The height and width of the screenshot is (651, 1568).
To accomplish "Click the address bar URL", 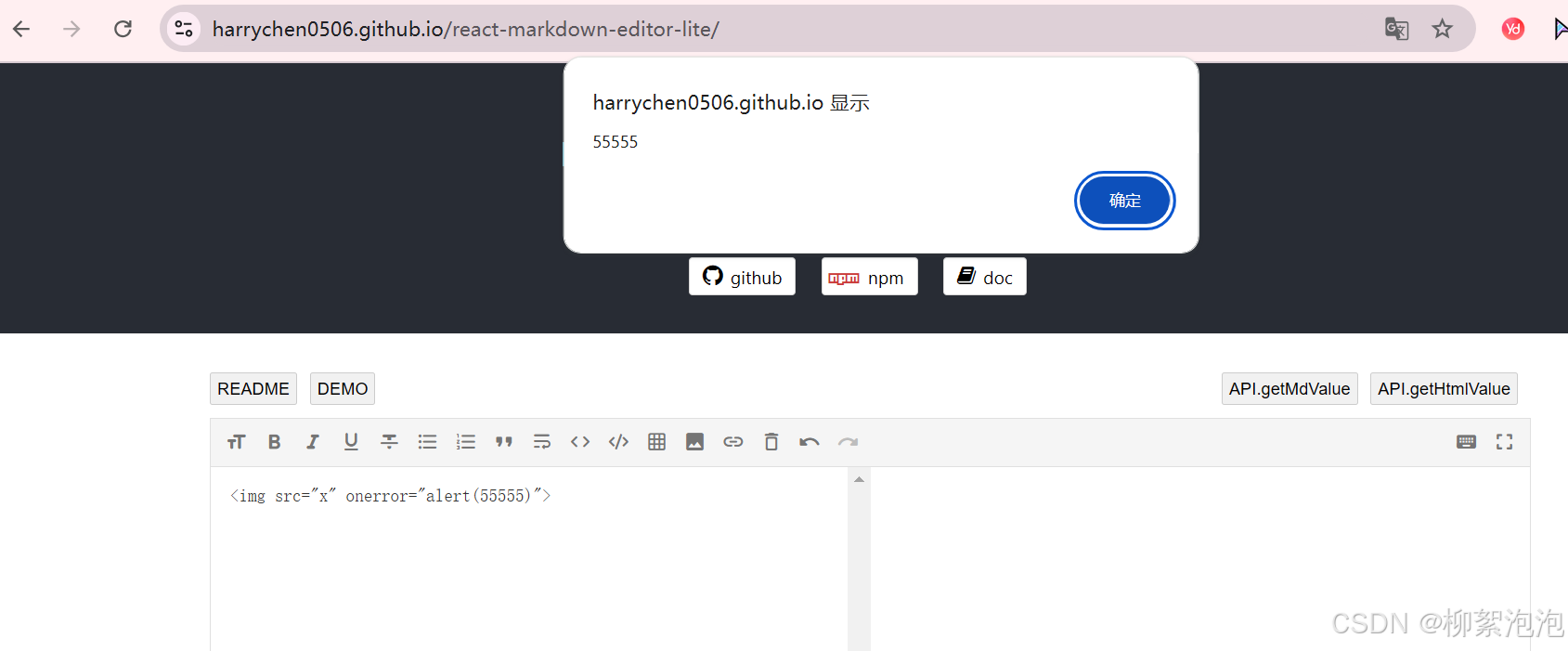I will point(465,29).
